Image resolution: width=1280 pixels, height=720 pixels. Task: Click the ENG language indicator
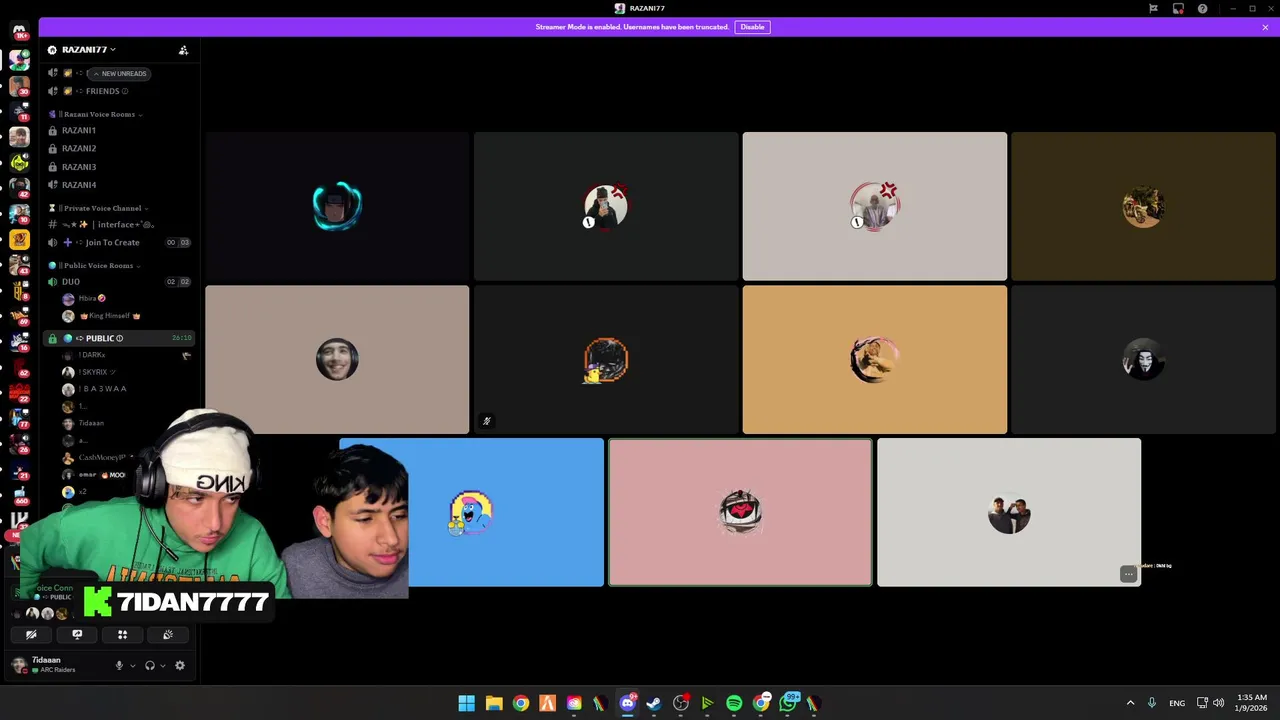pyautogui.click(x=1177, y=703)
